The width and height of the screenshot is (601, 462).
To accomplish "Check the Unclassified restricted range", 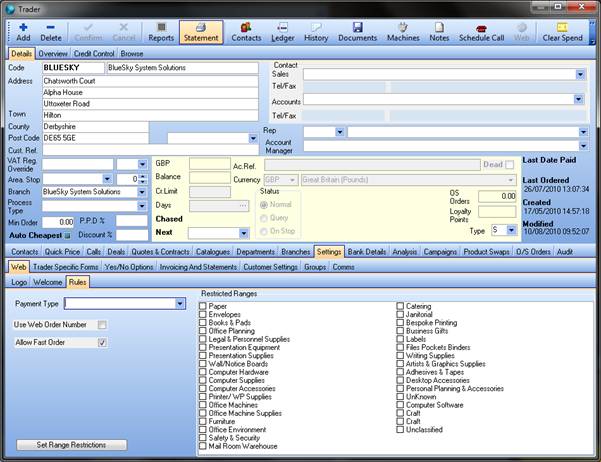I will (x=400, y=429).
